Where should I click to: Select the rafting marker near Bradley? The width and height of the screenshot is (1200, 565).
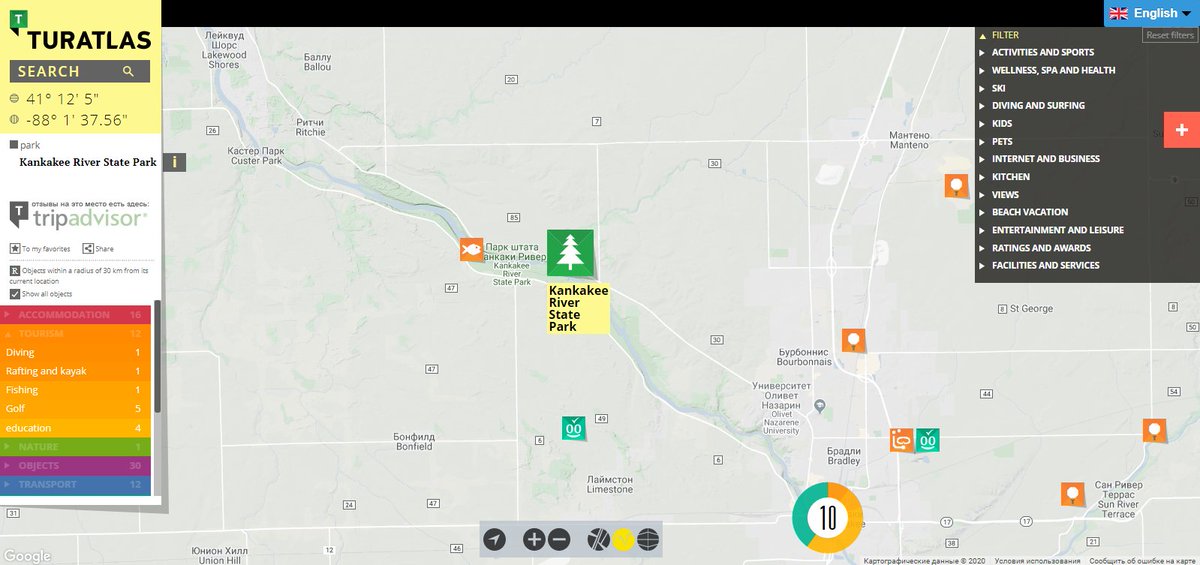click(902, 440)
